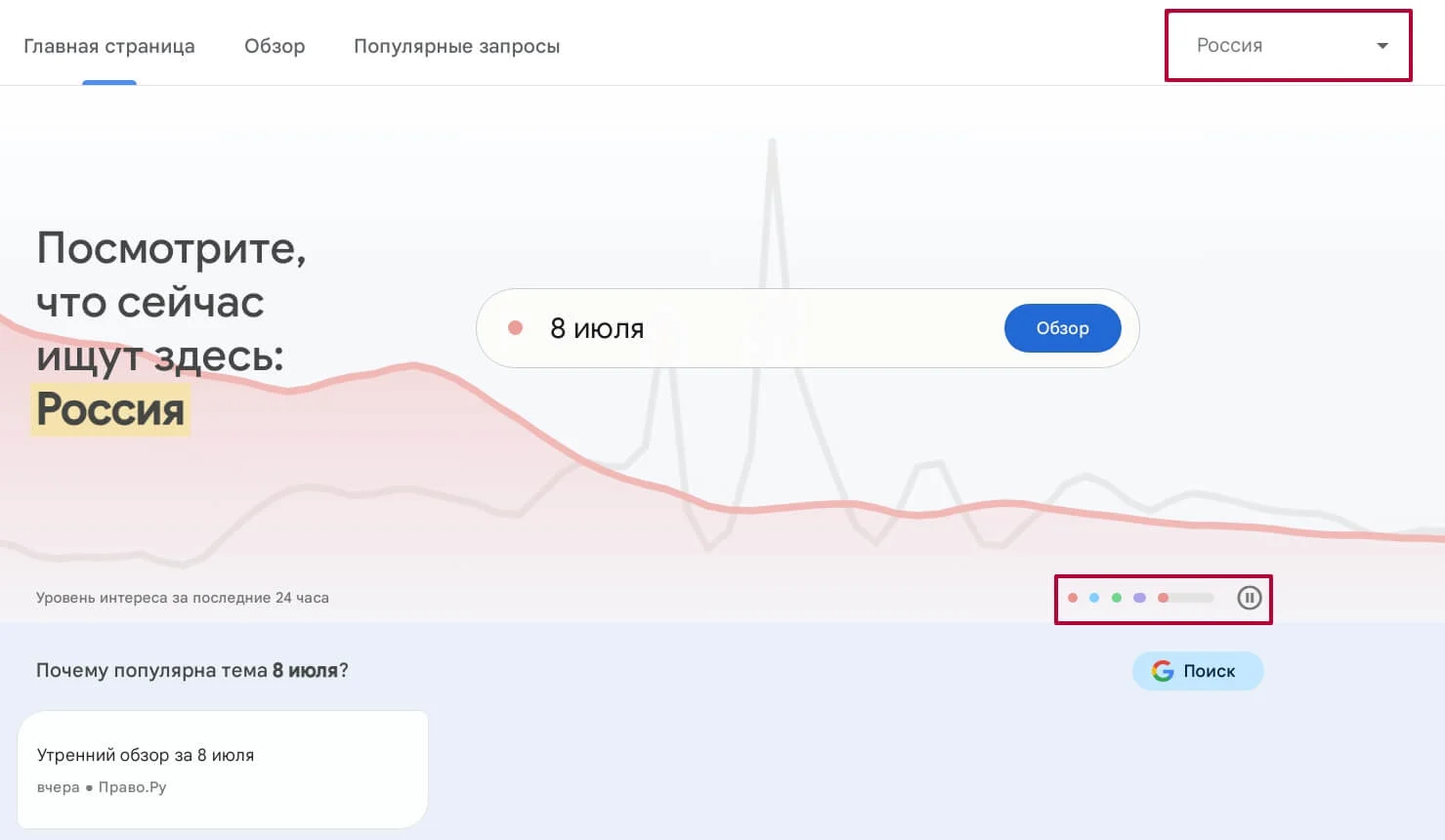Open the "Популярные запросы" tab
1445x840 pixels.
point(456,46)
